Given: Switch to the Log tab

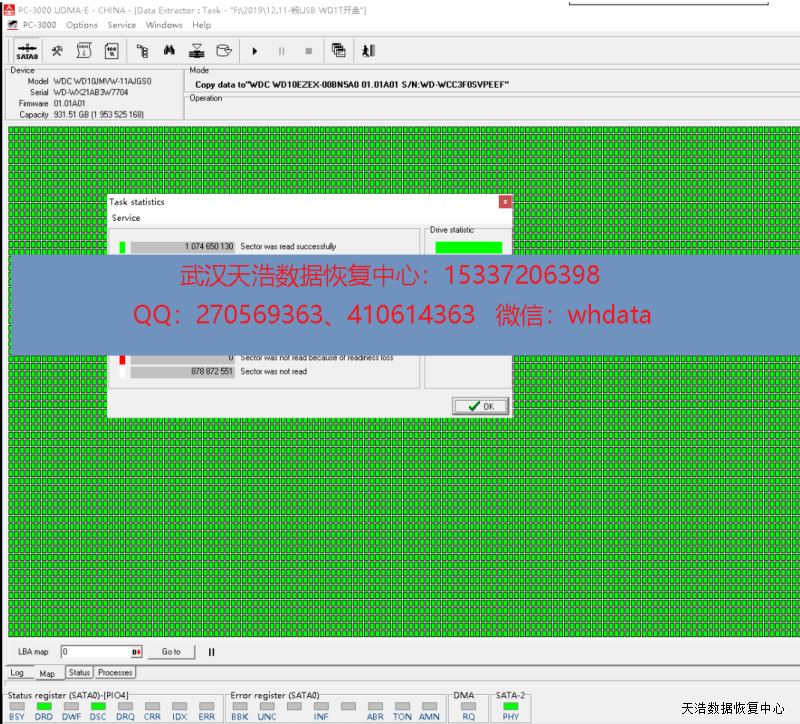Looking at the screenshot, I should 17,673.
